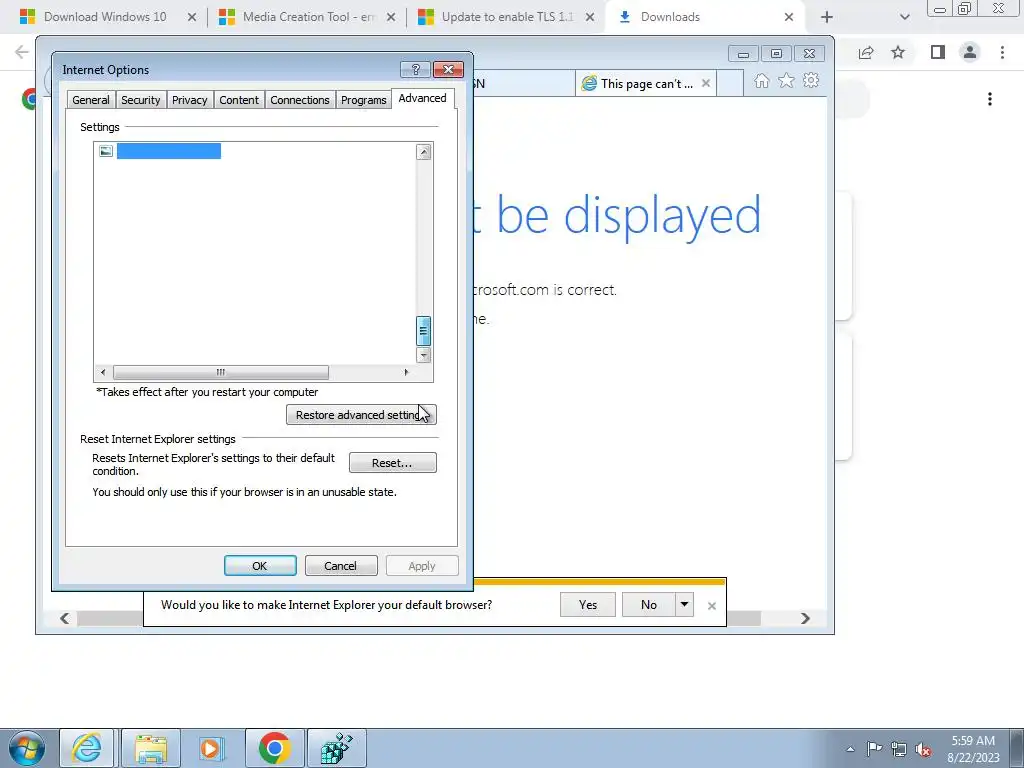Click the settings list scroll up arrow
1024x768 pixels.
pyautogui.click(x=423, y=152)
